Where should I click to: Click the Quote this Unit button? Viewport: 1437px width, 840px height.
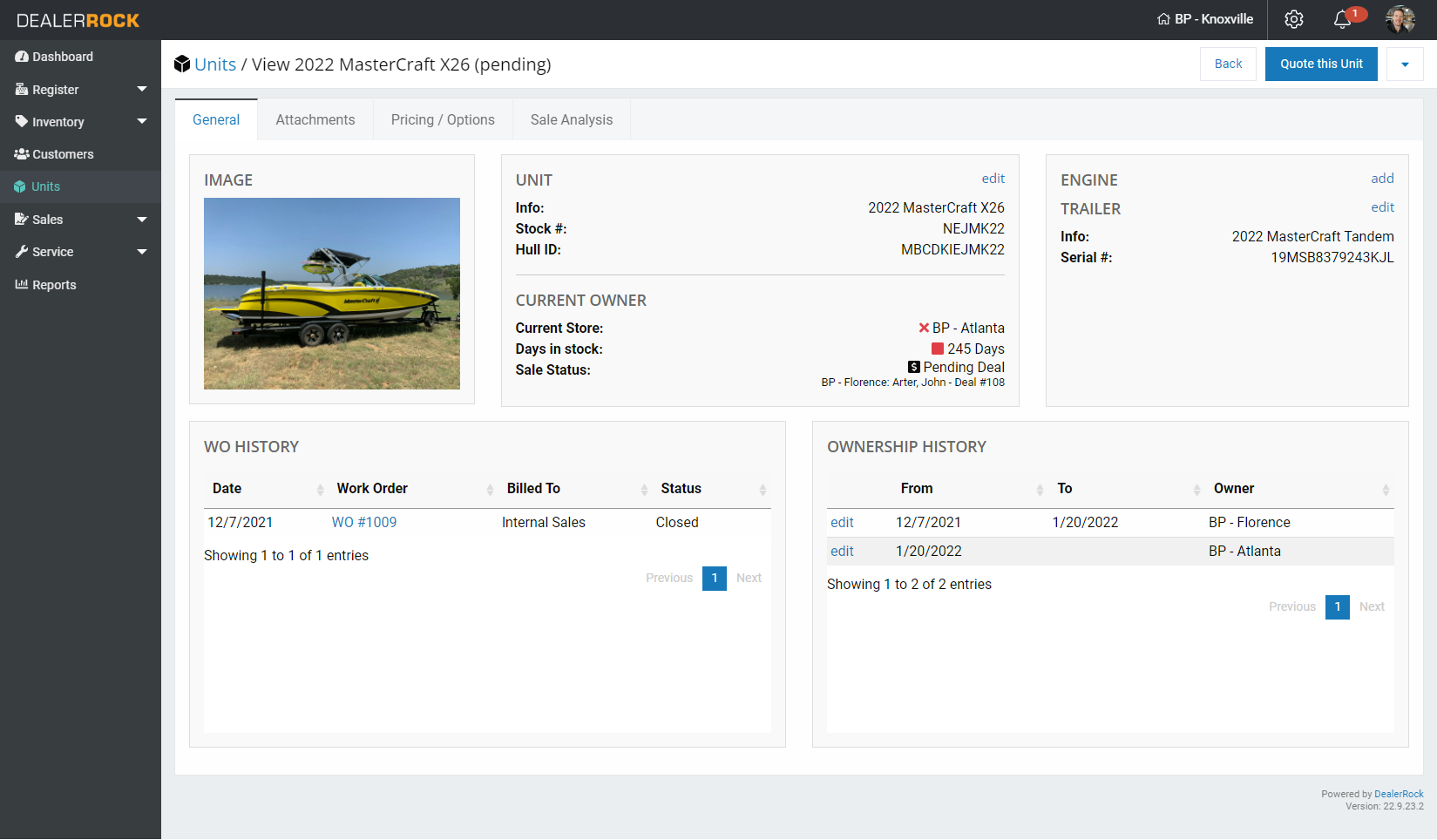pyautogui.click(x=1321, y=64)
